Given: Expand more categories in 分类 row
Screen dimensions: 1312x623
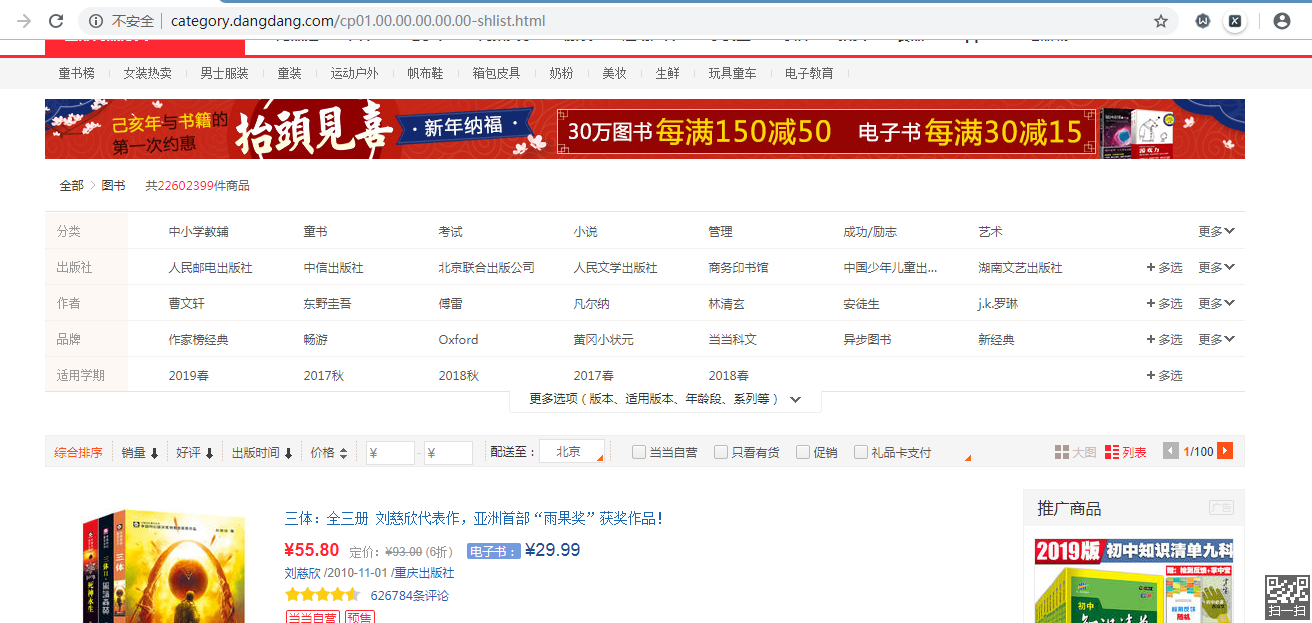Looking at the screenshot, I should pos(1216,231).
